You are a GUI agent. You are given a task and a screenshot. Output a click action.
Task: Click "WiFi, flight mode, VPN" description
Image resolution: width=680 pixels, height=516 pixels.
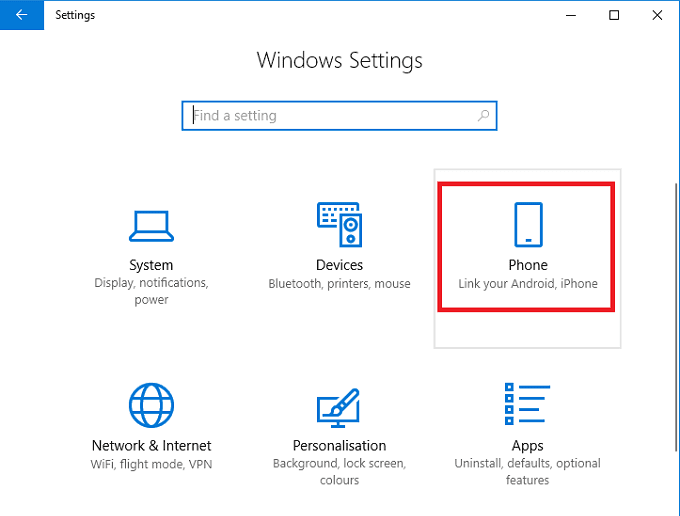(151, 464)
